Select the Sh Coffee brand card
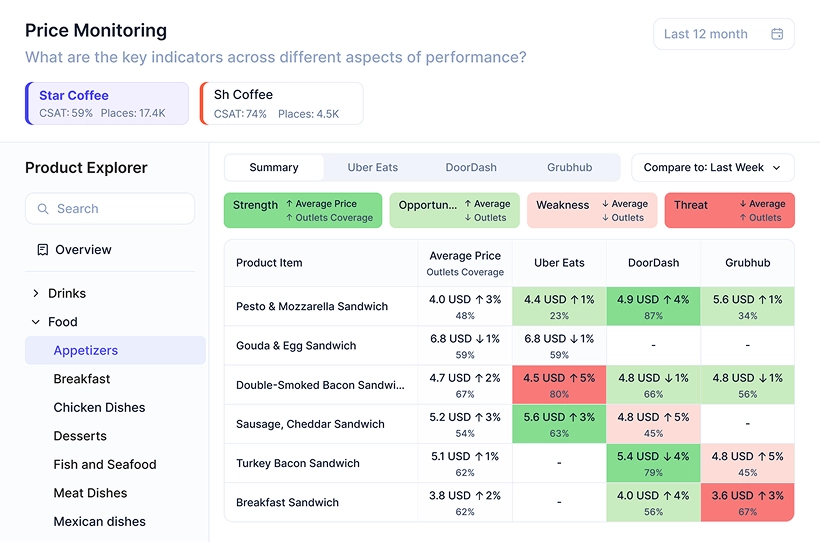The width and height of the screenshot is (820, 542). click(282, 104)
